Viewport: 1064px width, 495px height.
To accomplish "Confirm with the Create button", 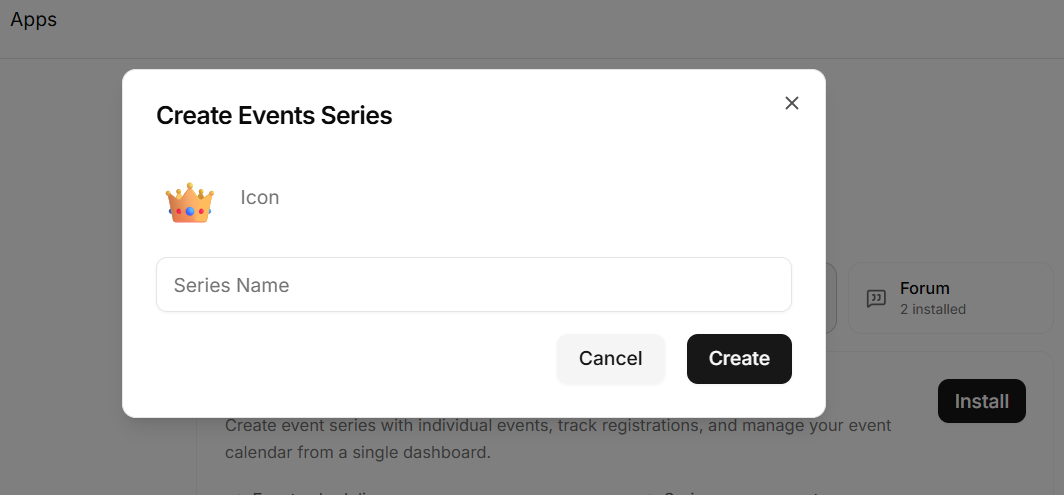I will [739, 359].
